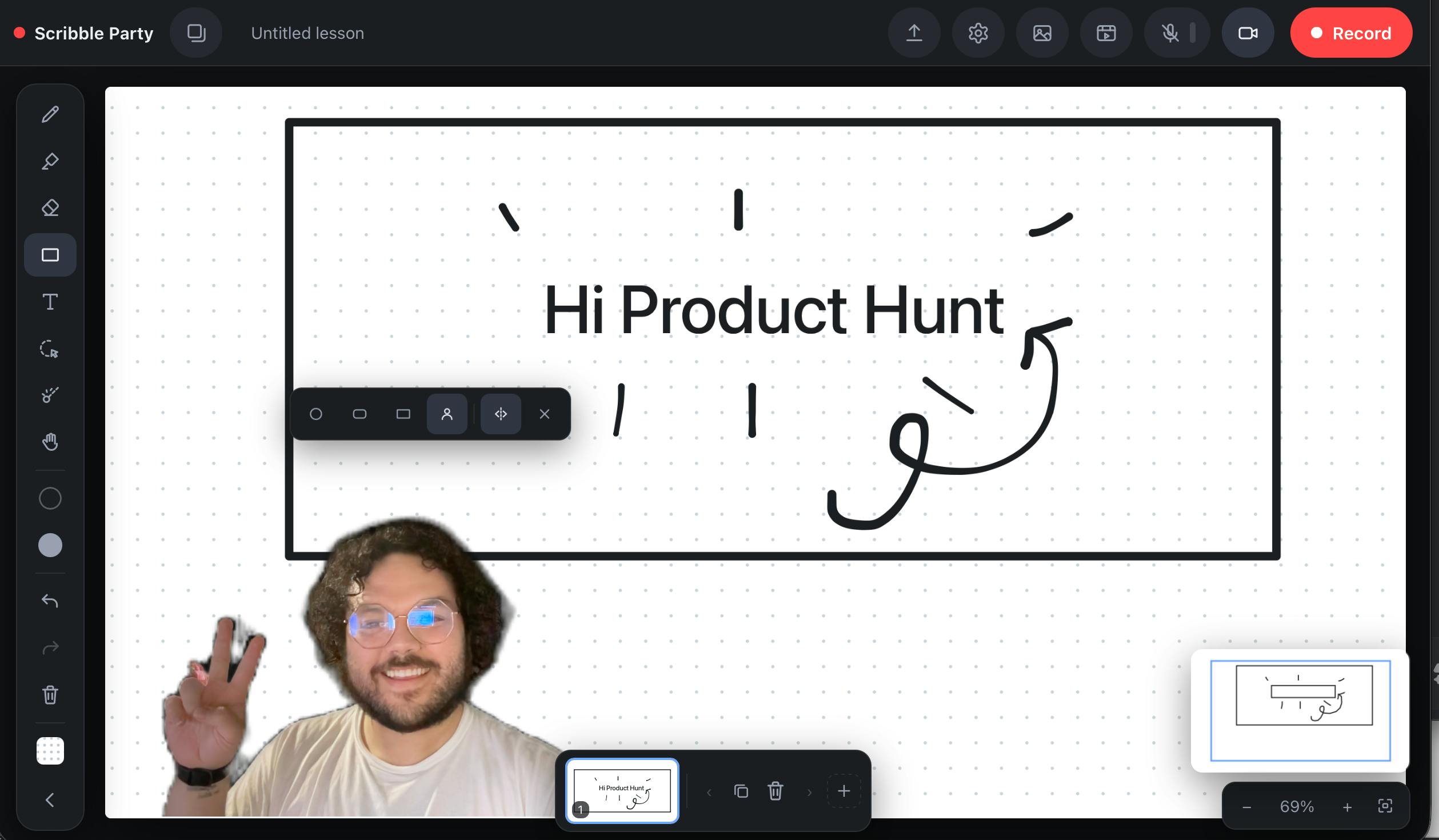Click the webcam cutout of the person

366,669
